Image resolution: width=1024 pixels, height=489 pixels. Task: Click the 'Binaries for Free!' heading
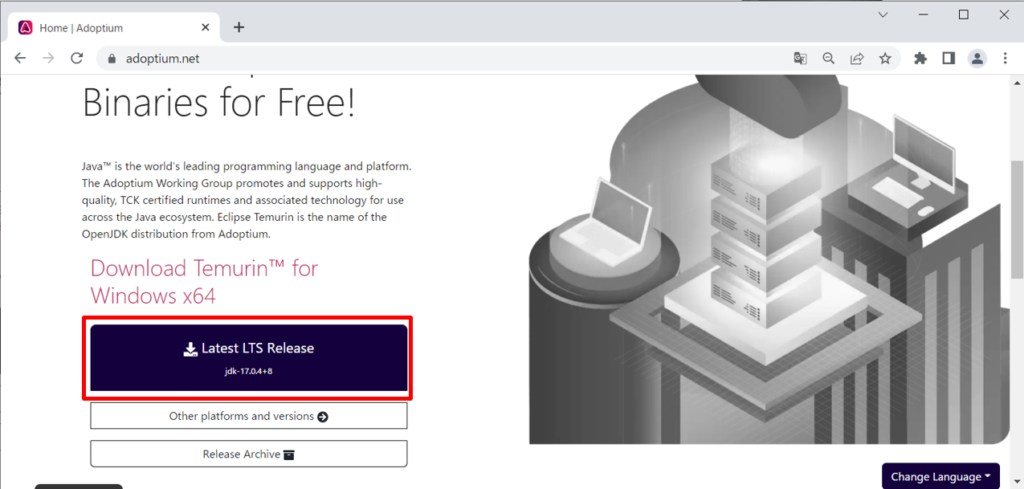[x=219, y=103]
